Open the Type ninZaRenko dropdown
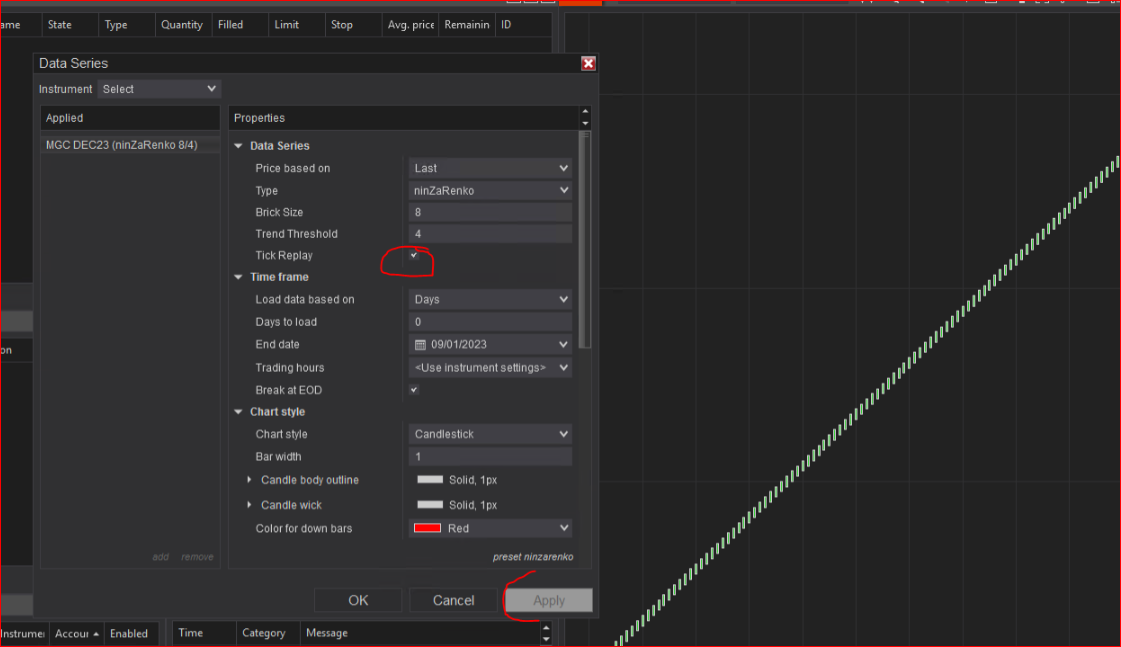The height and width of the screenshot is (647, 1121). pos(490,191)
